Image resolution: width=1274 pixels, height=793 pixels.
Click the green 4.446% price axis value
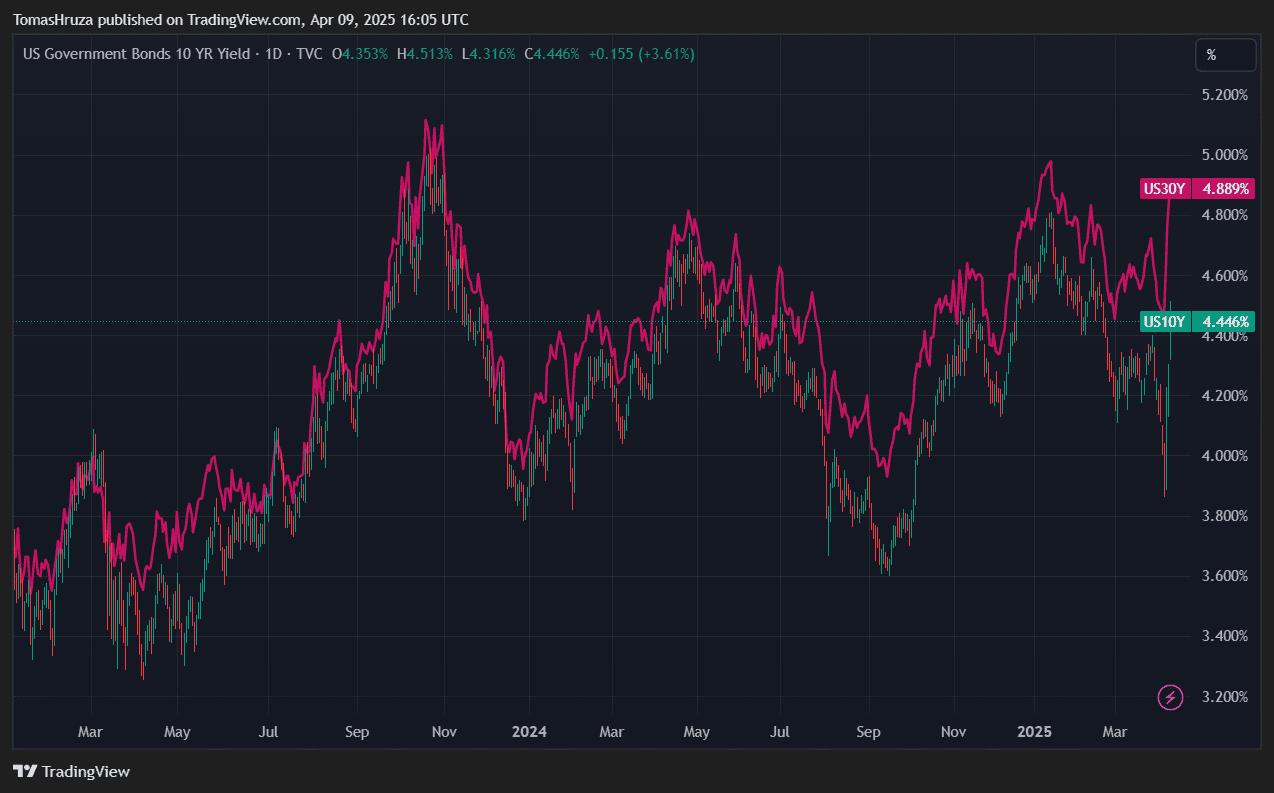pos(1225,322)
